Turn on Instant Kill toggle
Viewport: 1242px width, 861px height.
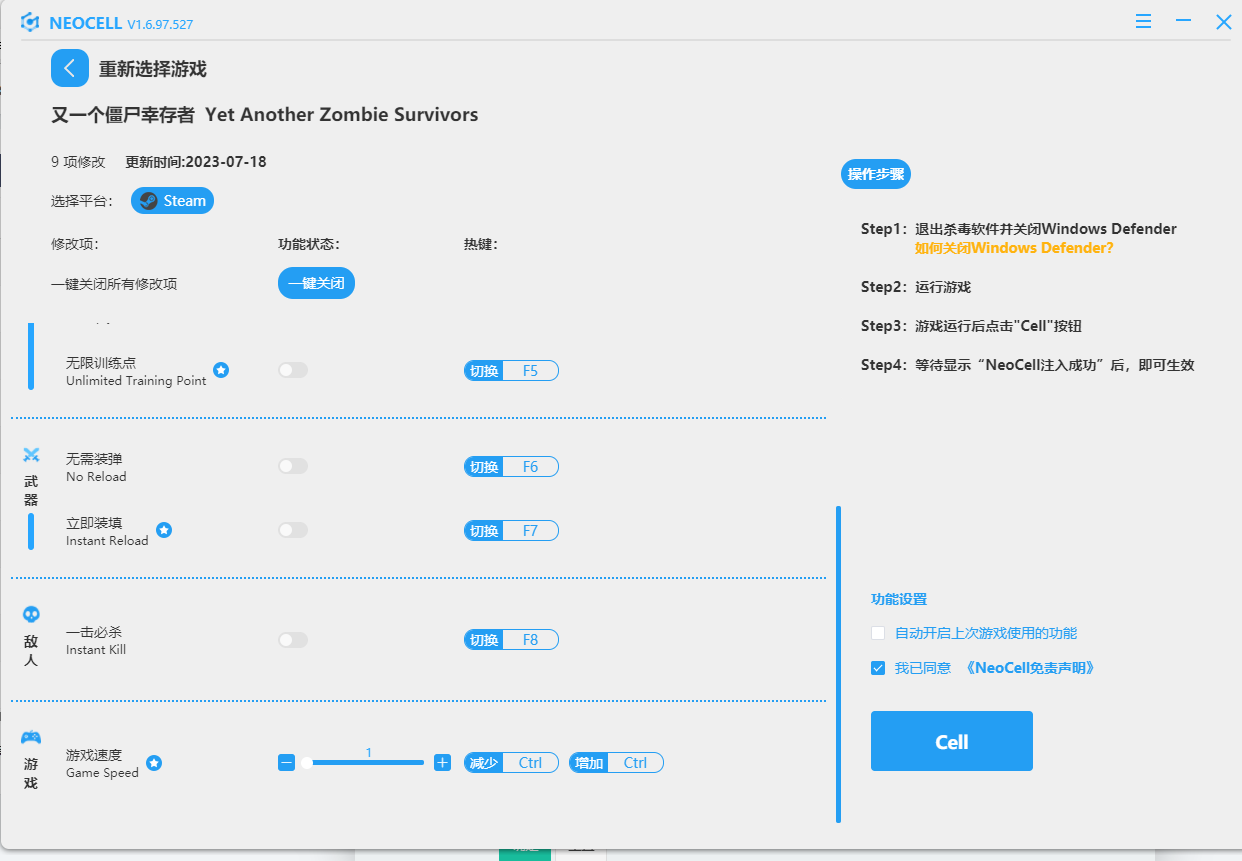coord(293,640)
